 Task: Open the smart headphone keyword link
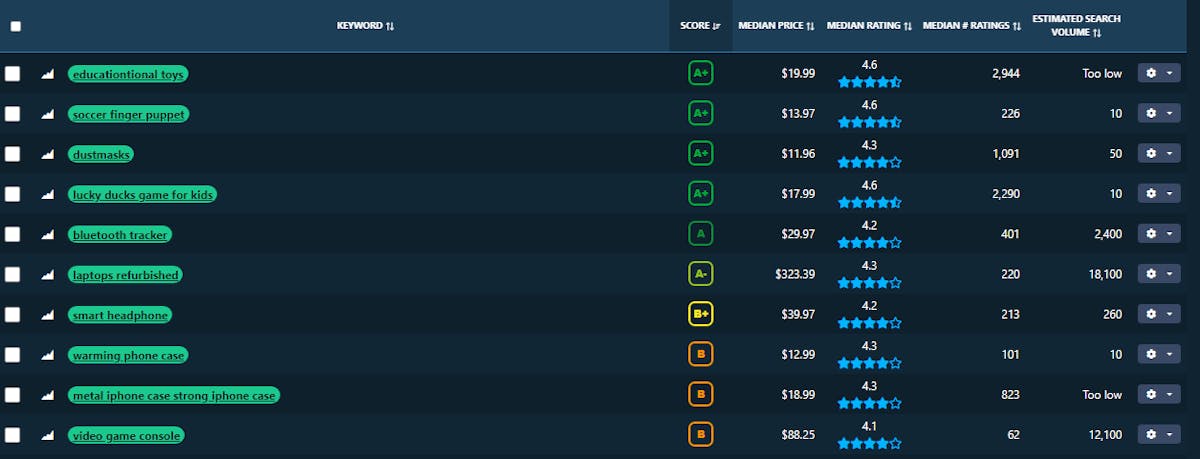click(x=120, y=315)
